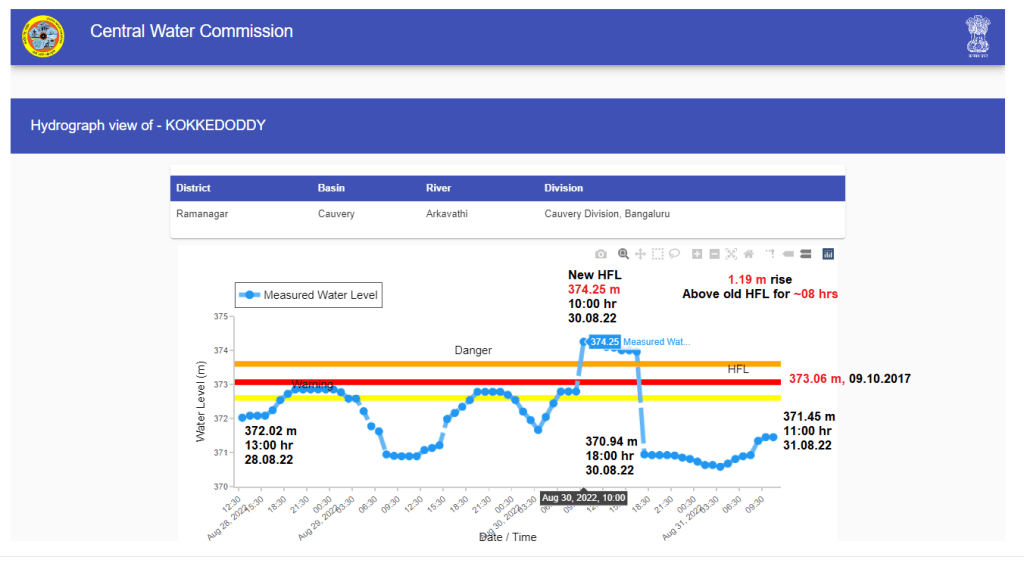
Task: Select the Pan tool in modebar
Action: (x=640, y=254)
